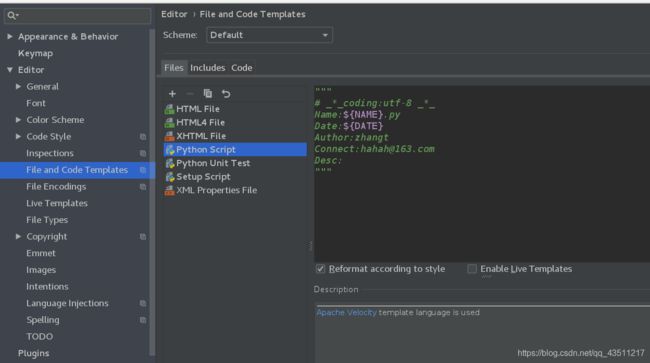Switch to the Includes tab
Image resolution: width=650 pixels, height=363 pixels.
click(x=207, y=68)
